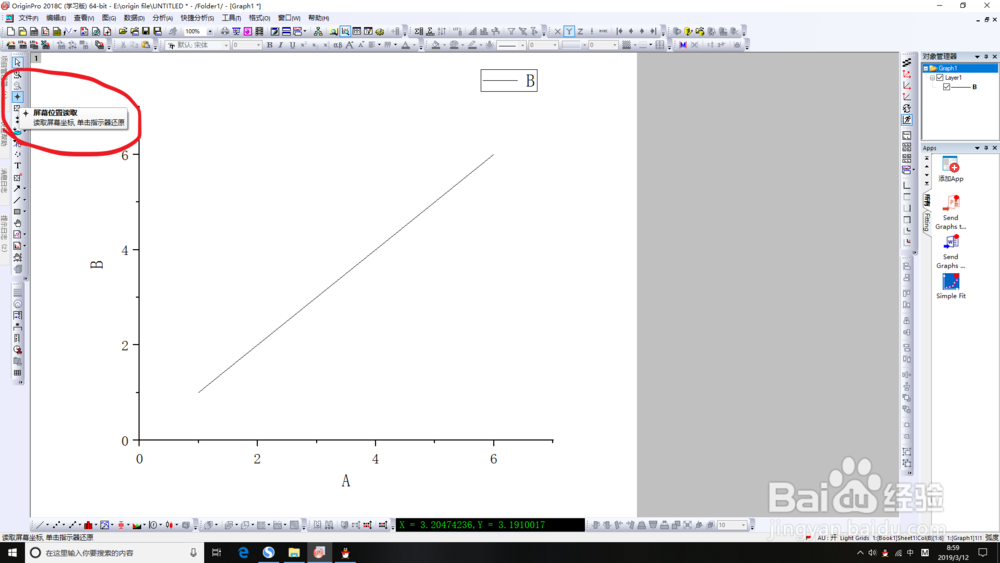
Task: Select the Pointer tool in the tools toolbar
Action: [17, 62]
